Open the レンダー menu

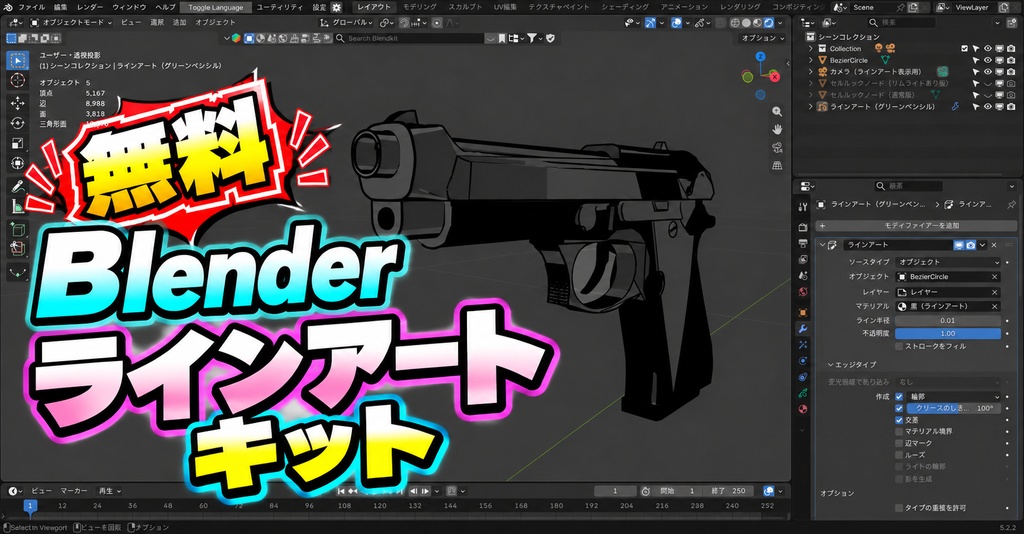coord(89,7)
